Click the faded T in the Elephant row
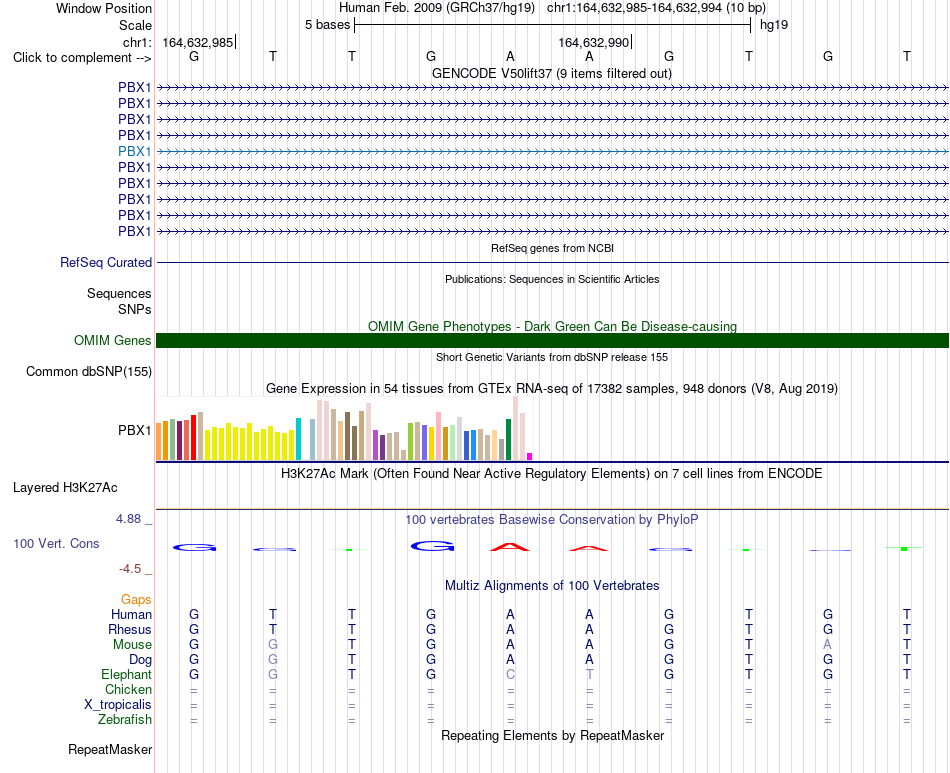 pyautogui.click(x=590, y=674)
